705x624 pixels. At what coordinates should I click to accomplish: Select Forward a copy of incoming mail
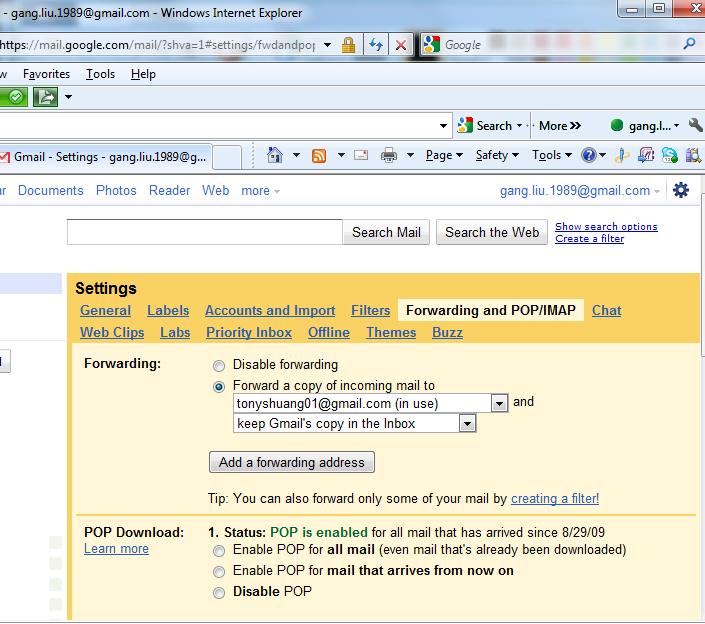point(219,387)
